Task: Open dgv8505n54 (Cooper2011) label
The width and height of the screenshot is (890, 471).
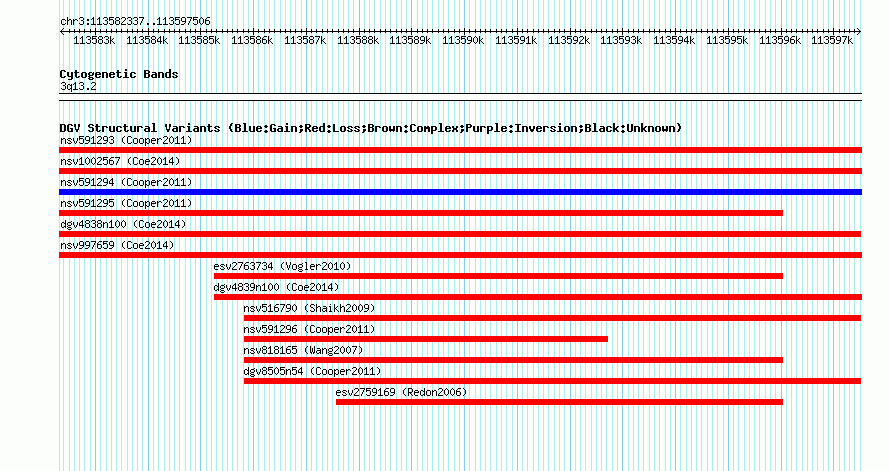Action: (x=312, y=371)
